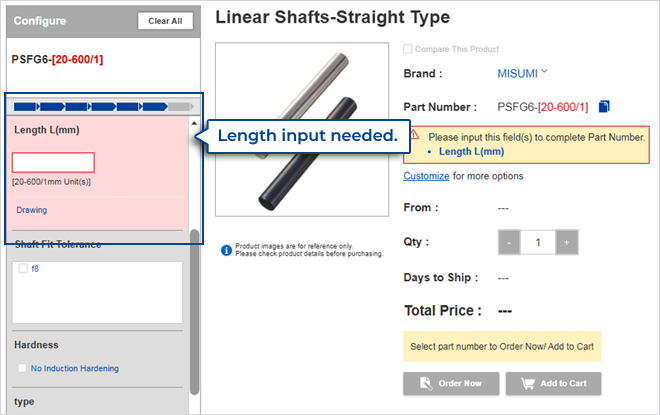Click the blue info icon under image
The height and width of the screenshot is (415, 660).
[226, 245]
